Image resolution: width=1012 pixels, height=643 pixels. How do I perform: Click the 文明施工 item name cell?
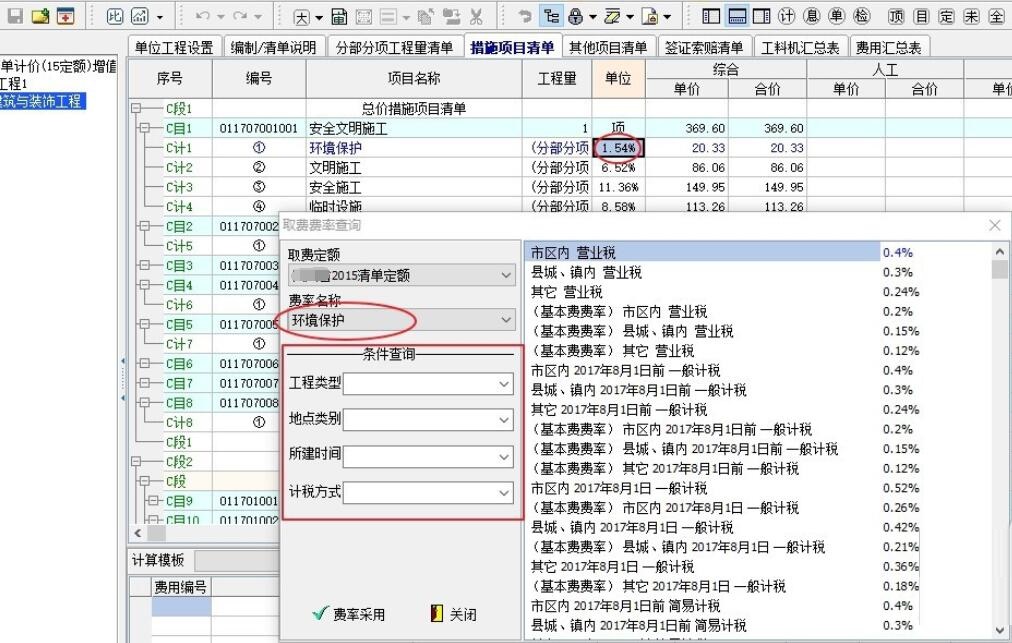(414, 167)
